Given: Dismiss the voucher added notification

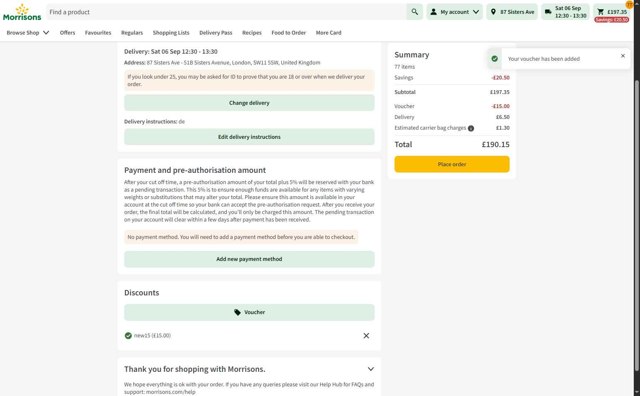Looking at the screenshot, I should (623, 56).
